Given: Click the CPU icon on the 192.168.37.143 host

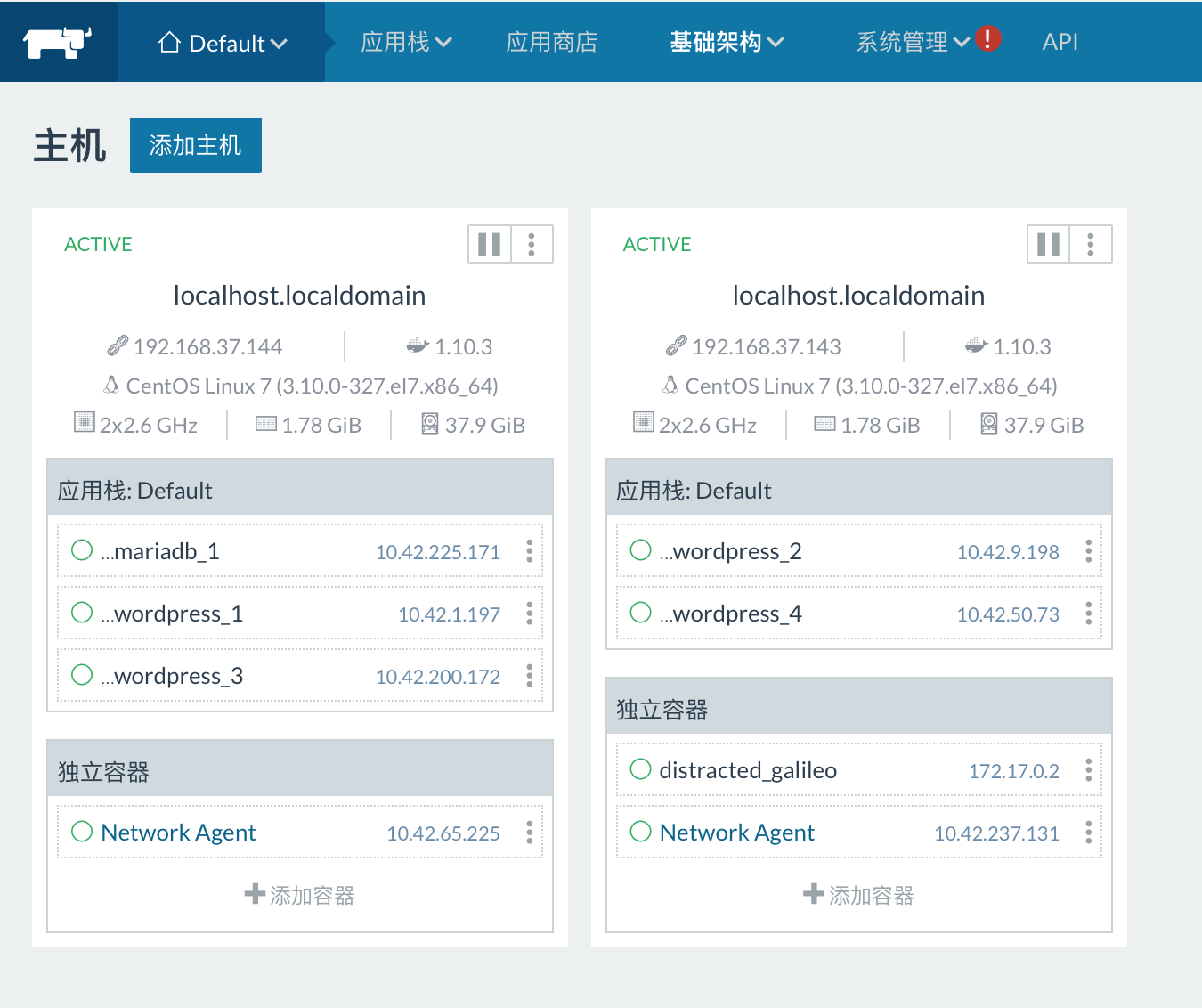Looking at the screenshot, I should (x=644, y=422).
